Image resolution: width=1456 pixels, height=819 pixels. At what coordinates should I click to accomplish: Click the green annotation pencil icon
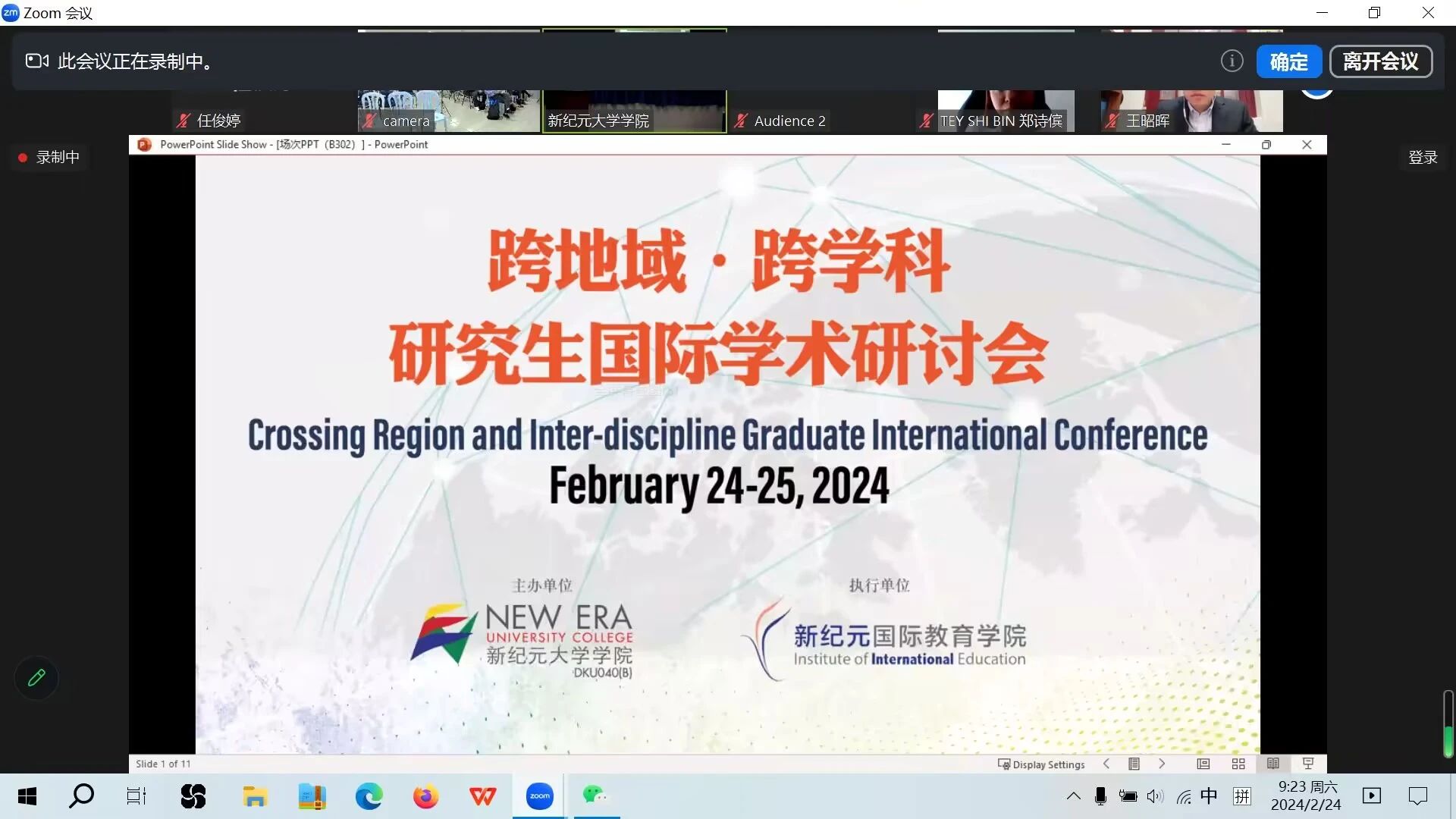tap(36, 677)
